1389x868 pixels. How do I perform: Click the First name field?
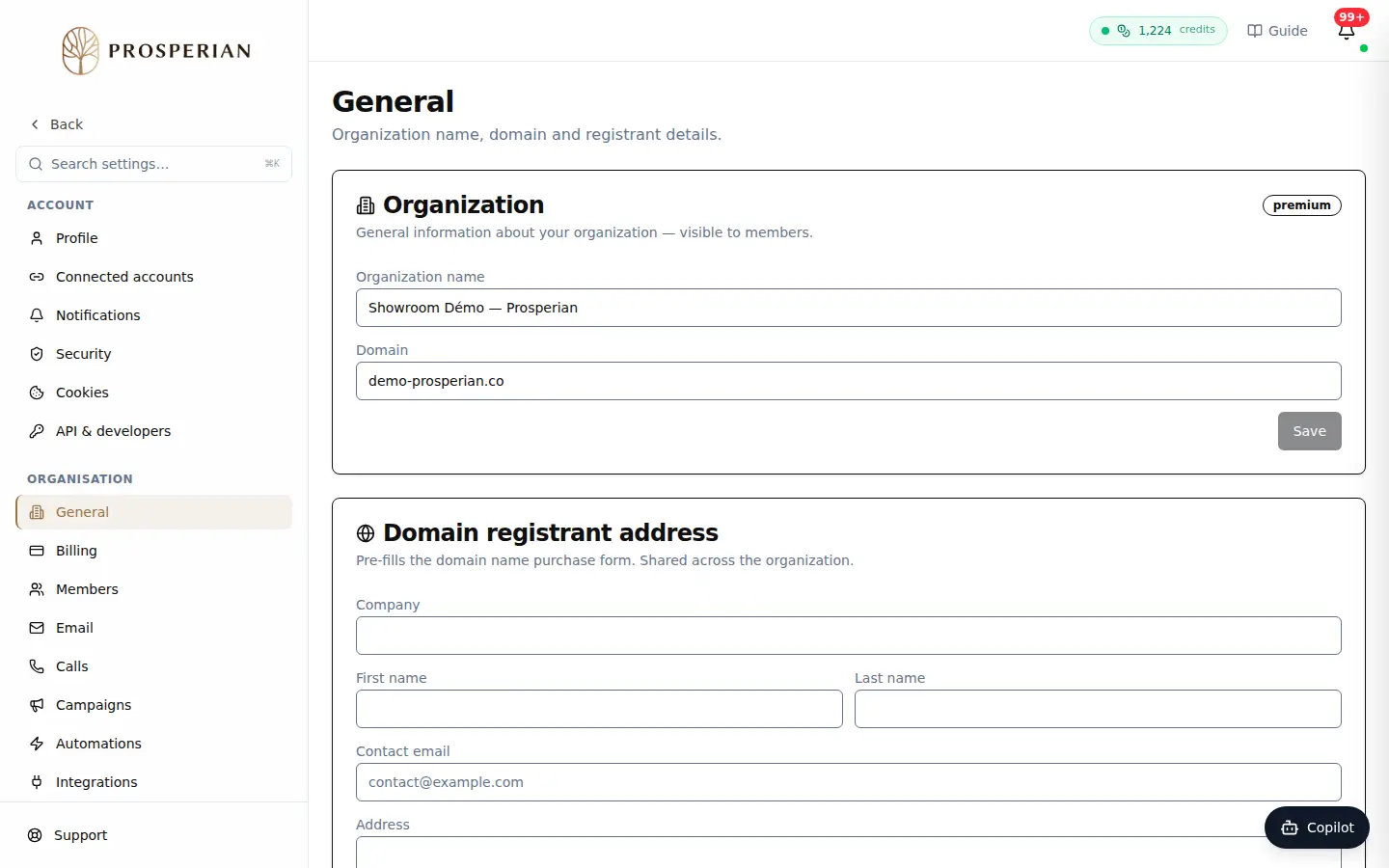(599, 709)
